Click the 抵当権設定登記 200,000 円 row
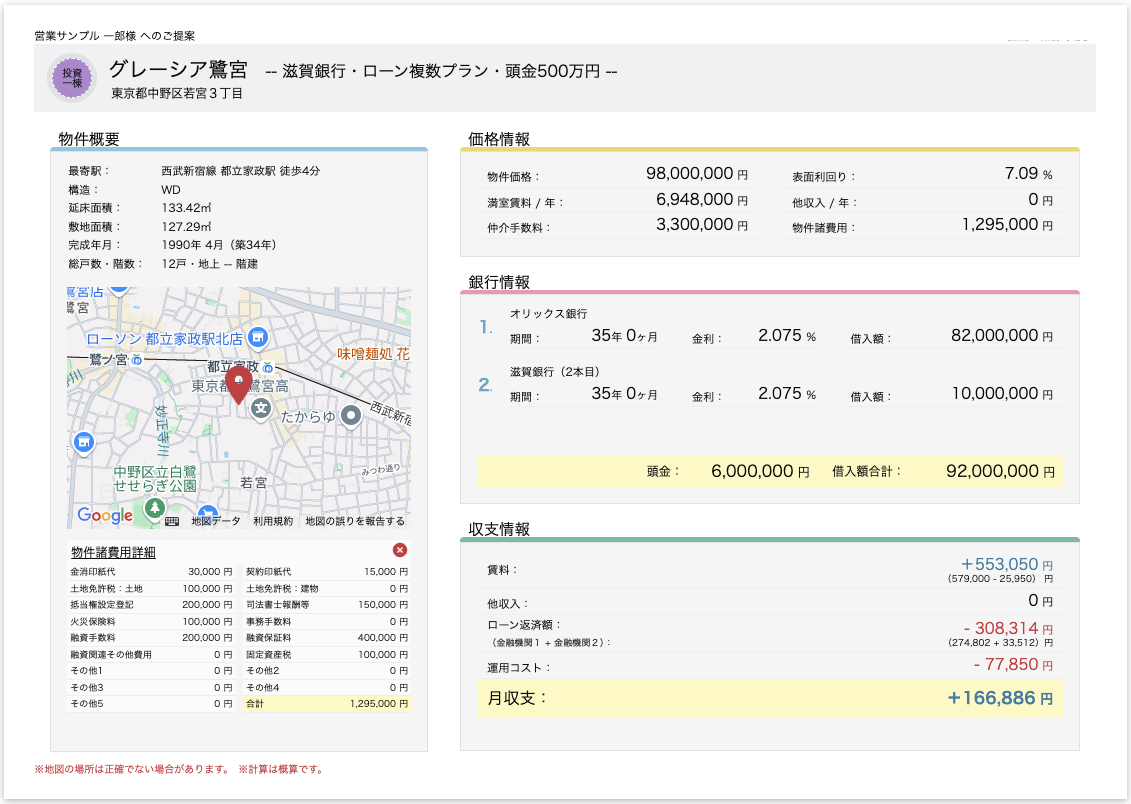The height and width of the screenshot is (804, 1131). pyautogui.click(x=151, y=605)
